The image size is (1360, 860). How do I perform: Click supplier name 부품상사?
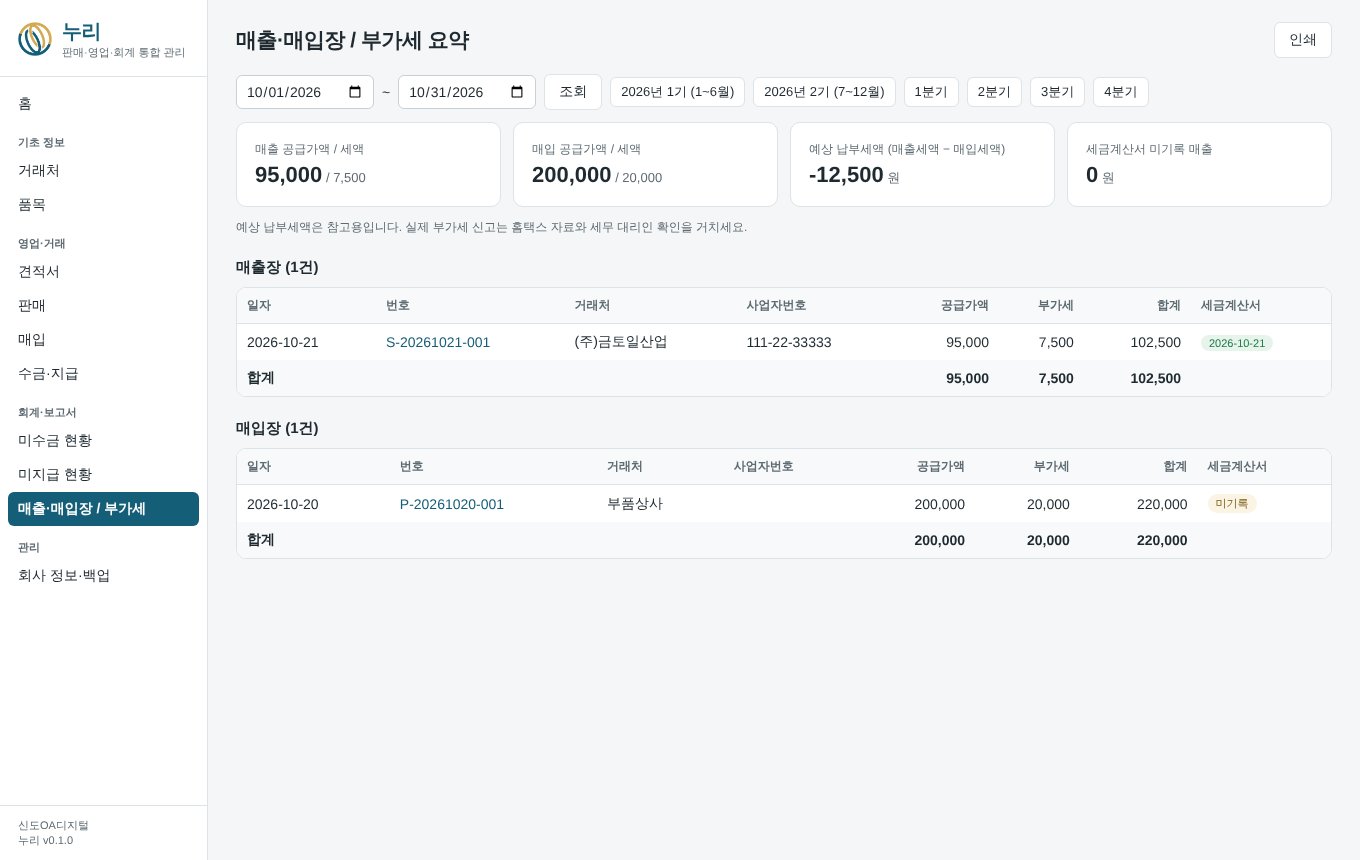(x=635, y=504)
